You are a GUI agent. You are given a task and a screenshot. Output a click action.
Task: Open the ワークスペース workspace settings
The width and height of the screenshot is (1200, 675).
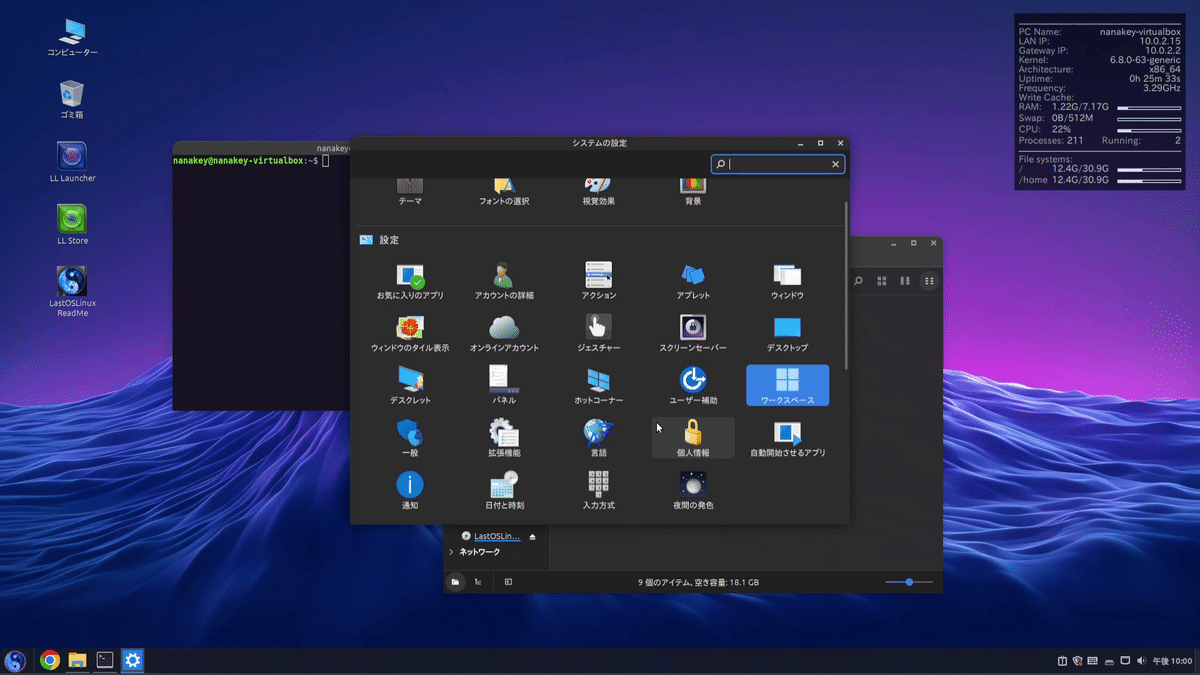pos(787,385)
